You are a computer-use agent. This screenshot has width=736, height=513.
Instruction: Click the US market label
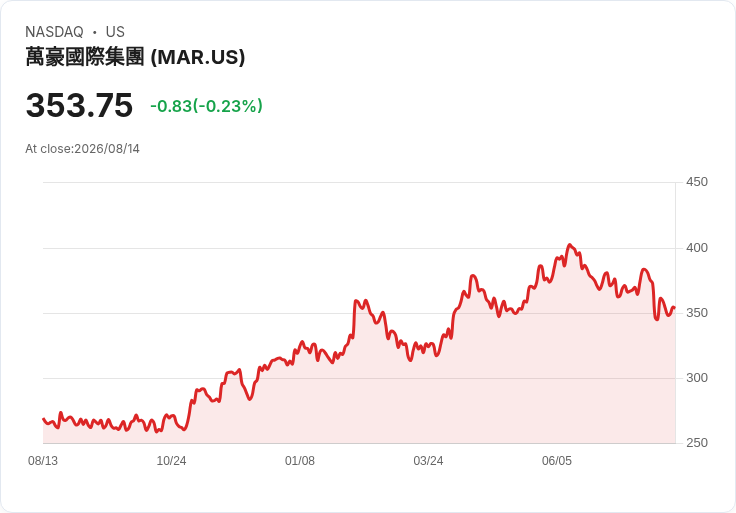[115, 32]
